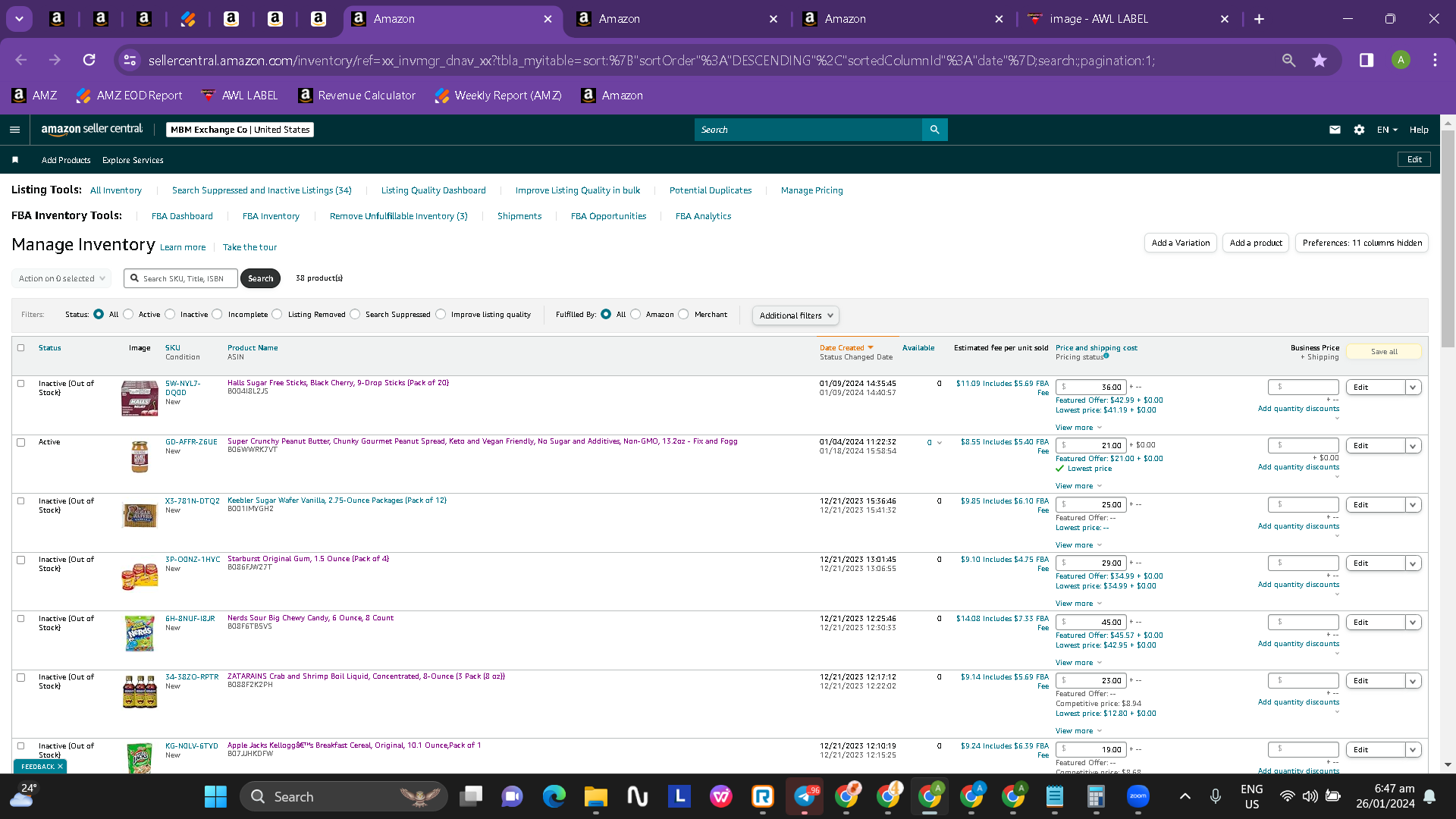1456x819 pixels.
Task: Open File Explorer from the taskbar
Action: (596, 796)
